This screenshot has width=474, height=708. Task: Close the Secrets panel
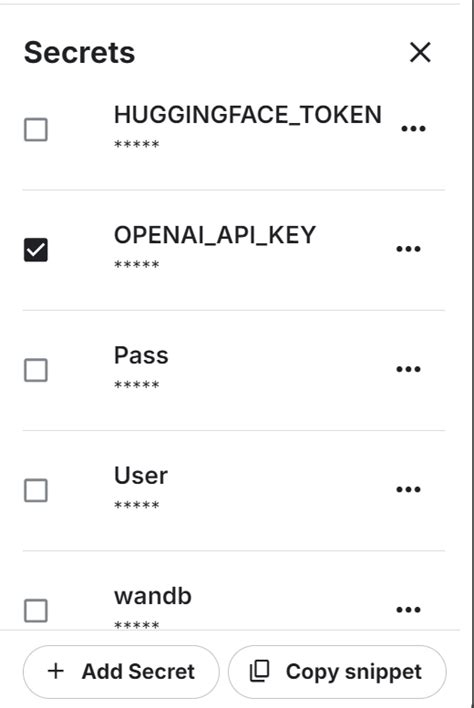(x=420, y=52)
